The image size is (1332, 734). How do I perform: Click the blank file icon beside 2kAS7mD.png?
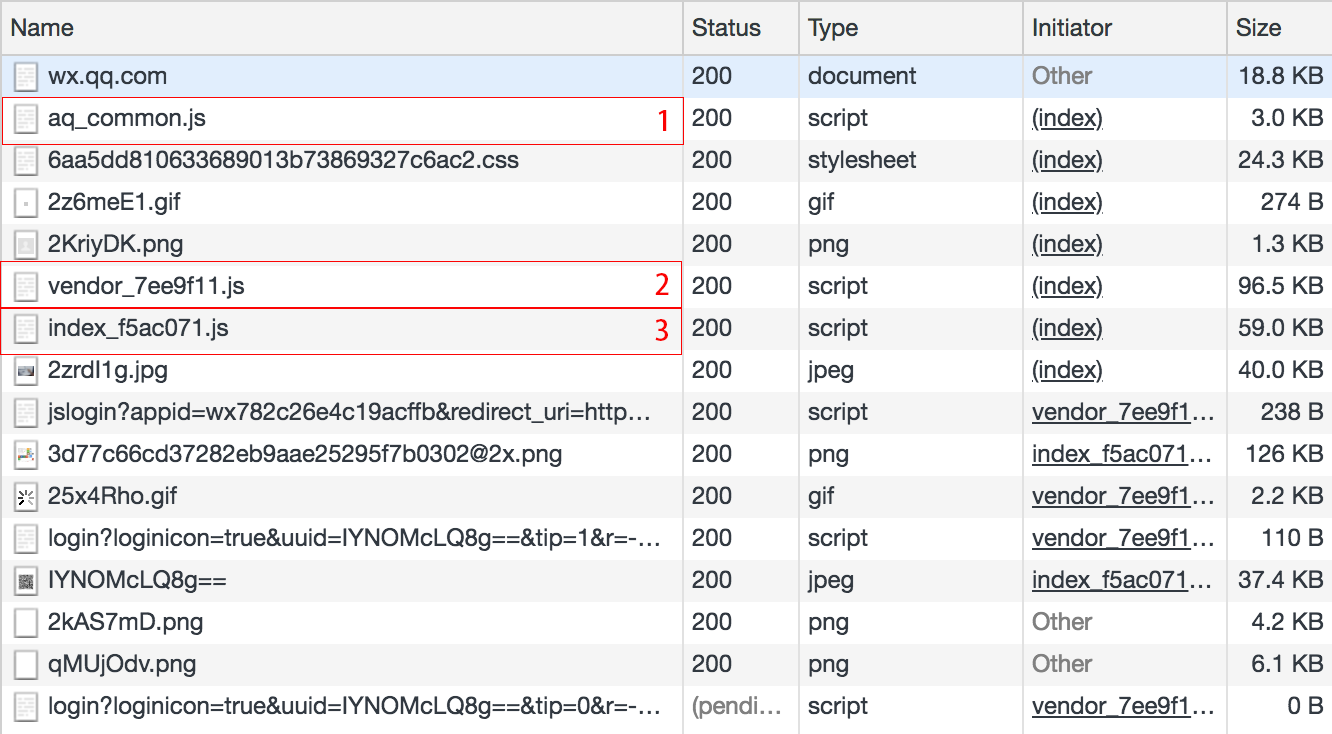[x=26, y=623]
